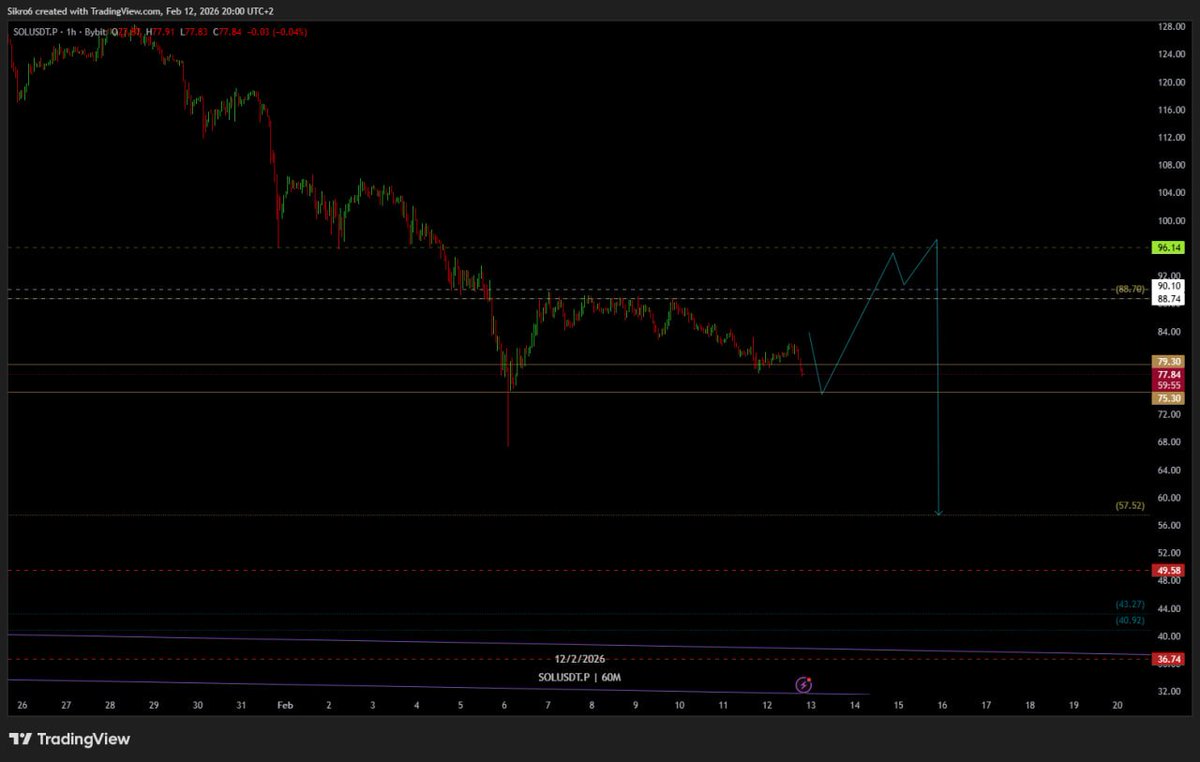Click the '20' date on time axis
The height and width of the screenshot is (762, 1200).
(x=1117, y=705)
